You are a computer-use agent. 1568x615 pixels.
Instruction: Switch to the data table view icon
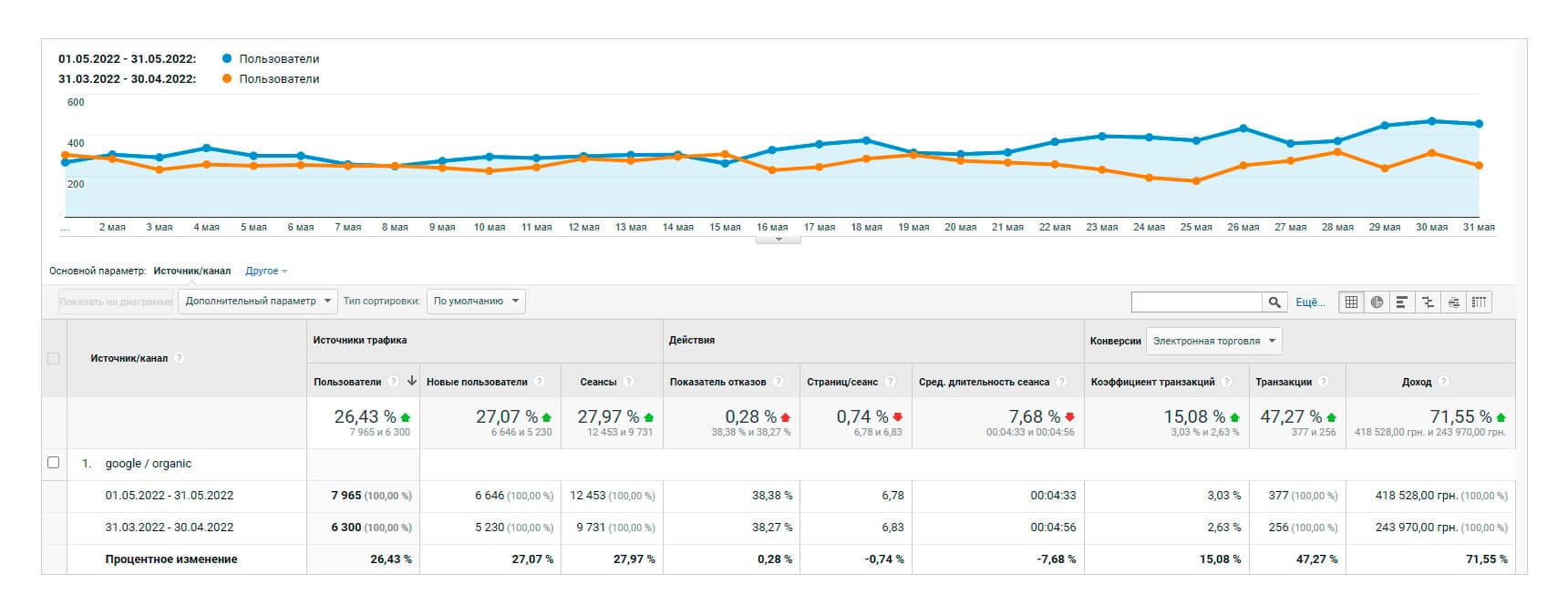1351,302
